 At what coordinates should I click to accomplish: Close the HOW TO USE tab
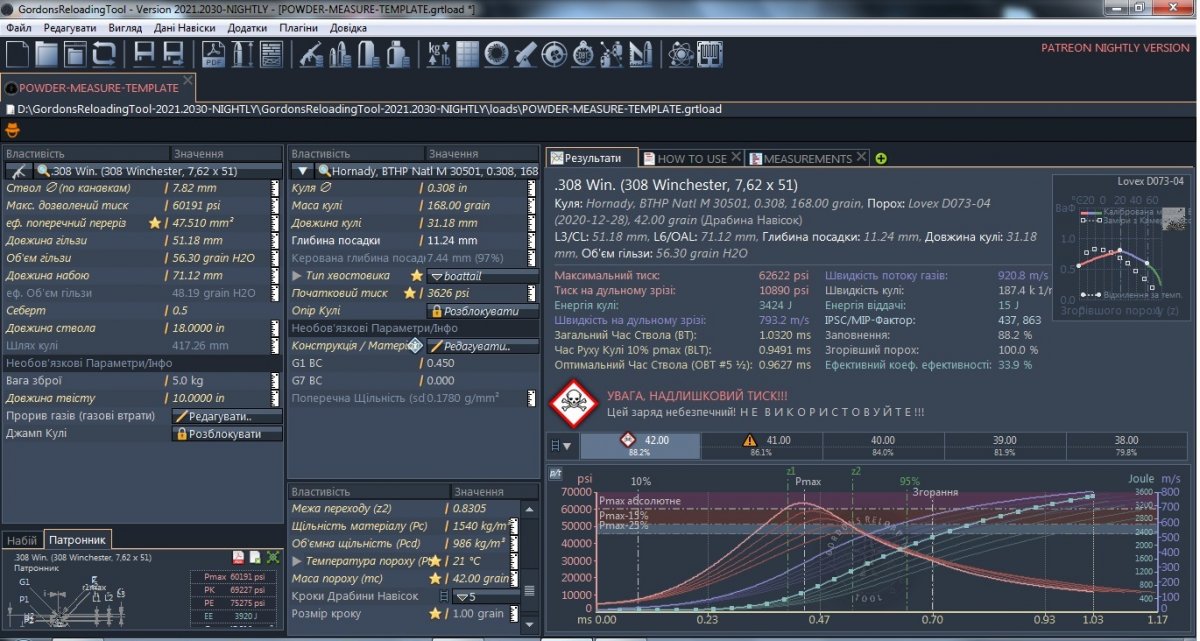tap(736, 157)
